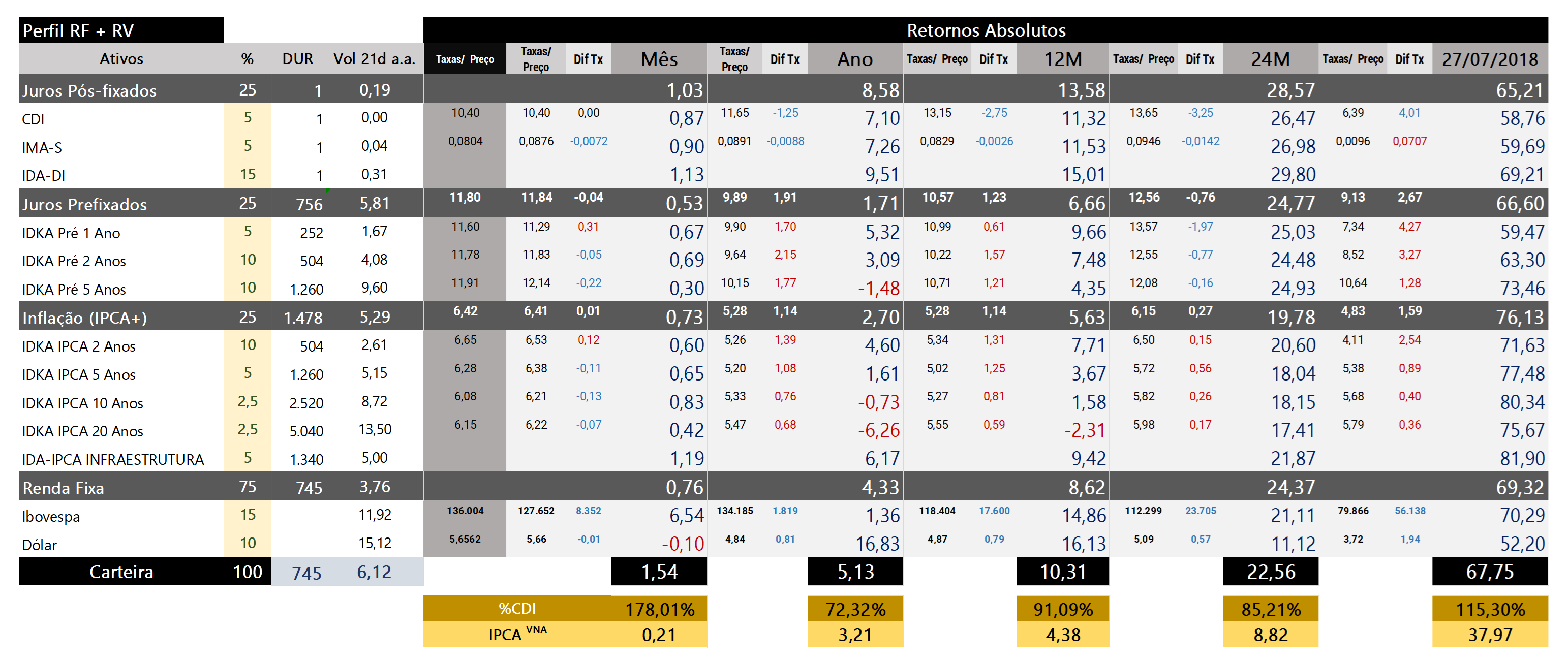
Task: Click the %CDI gold label cell
Action: click(517, 609)
